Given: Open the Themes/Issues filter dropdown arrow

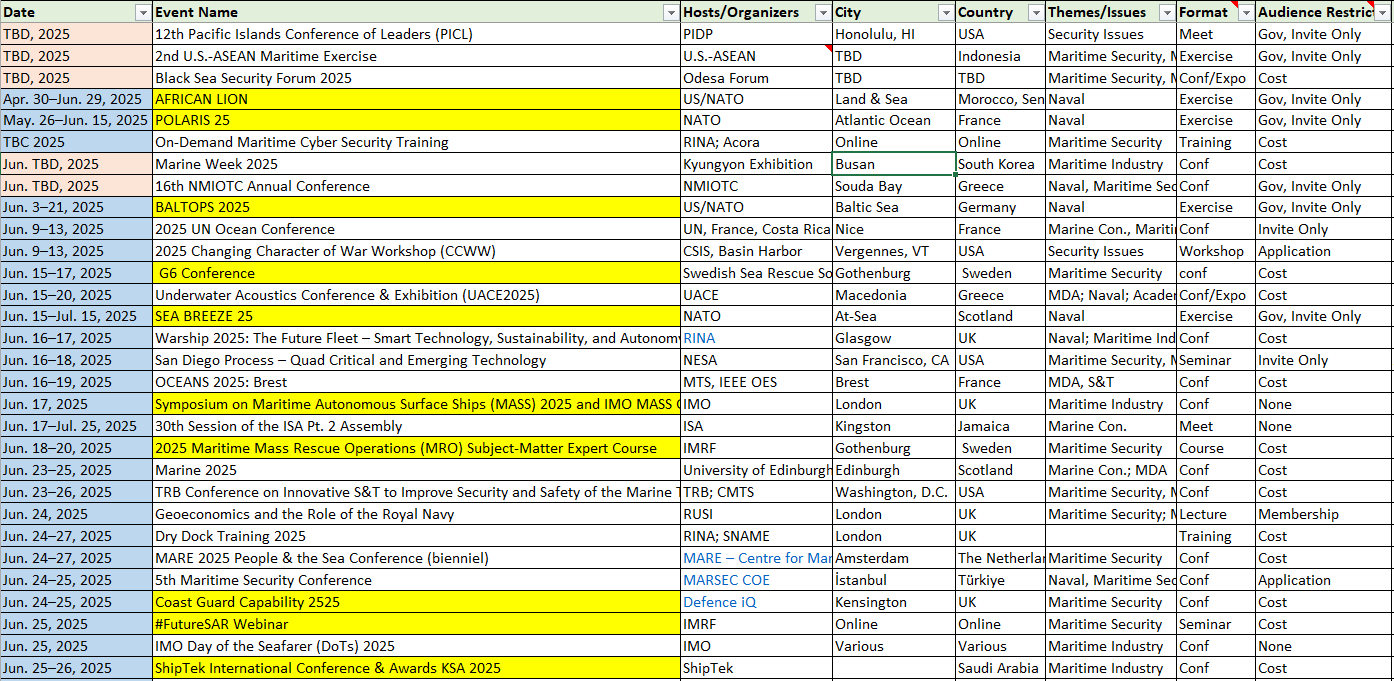Looking at the screenshot, I should click(x=1166, y=12).
